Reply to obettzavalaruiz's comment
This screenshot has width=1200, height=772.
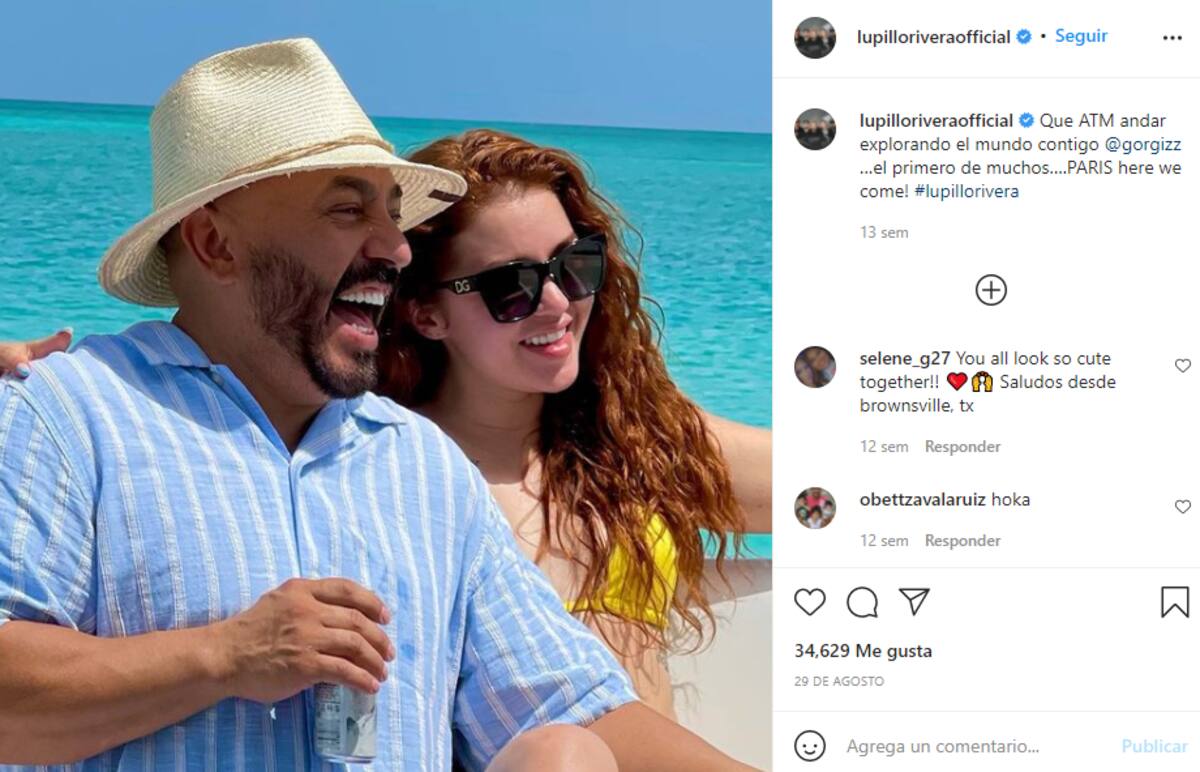(x=962, y=540)
